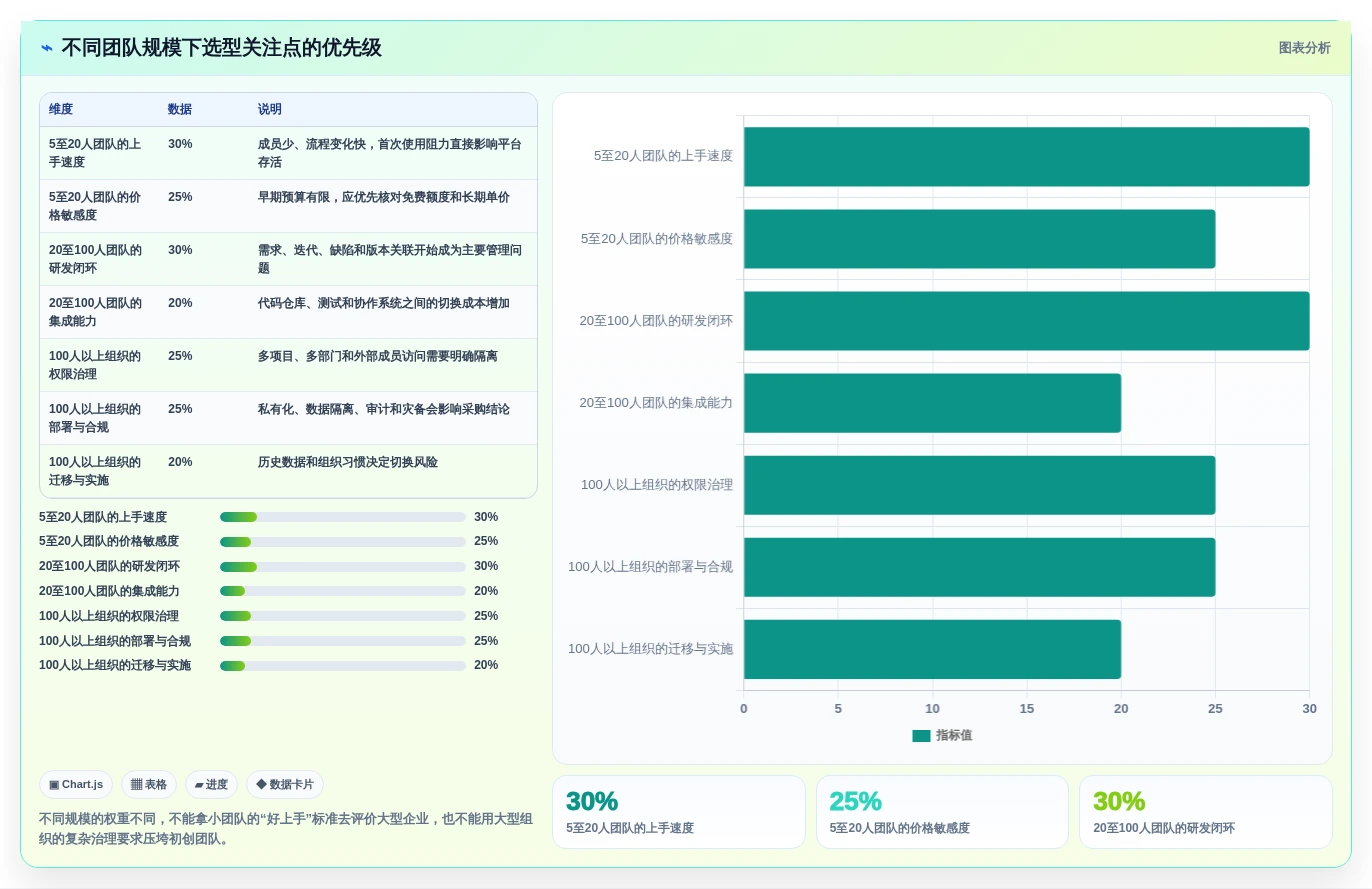
Task: Select table row 20至100人团队的集成能力
Action: pos(288,312)
